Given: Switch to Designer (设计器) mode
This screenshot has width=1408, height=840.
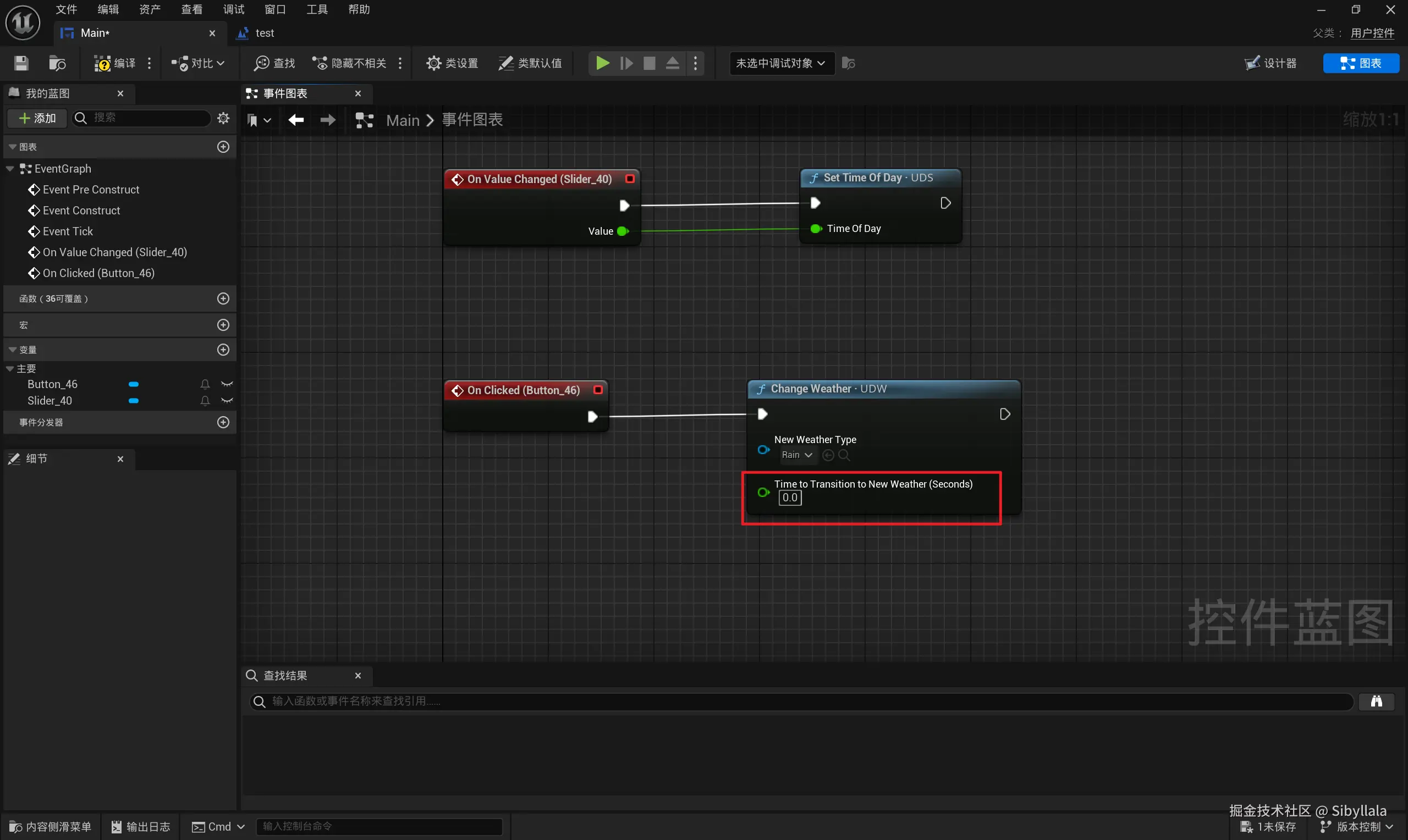Looking at the screenshot, I should (x=1270, y=63).
